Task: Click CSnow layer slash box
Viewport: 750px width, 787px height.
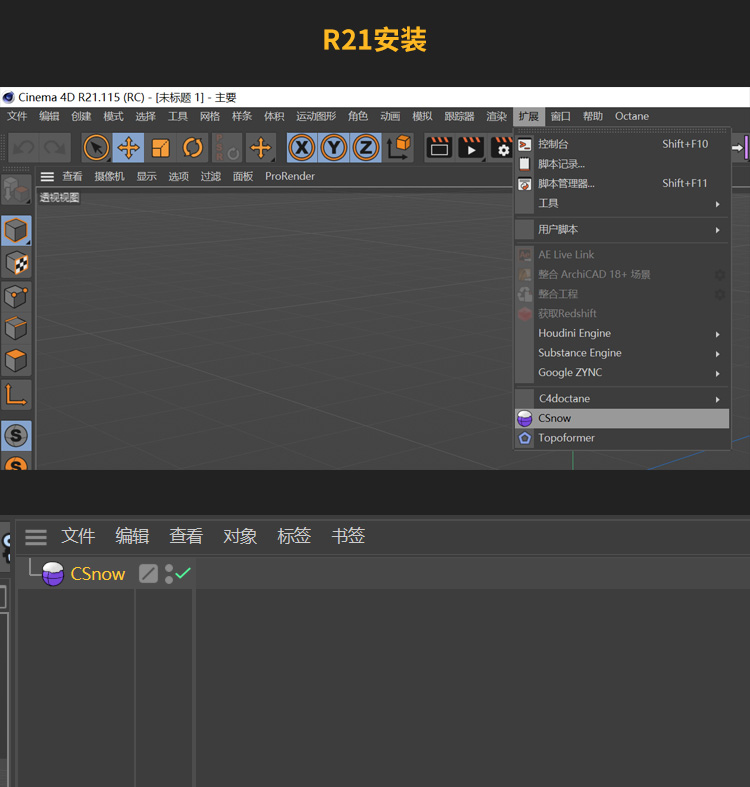Action: click(149, 574)
